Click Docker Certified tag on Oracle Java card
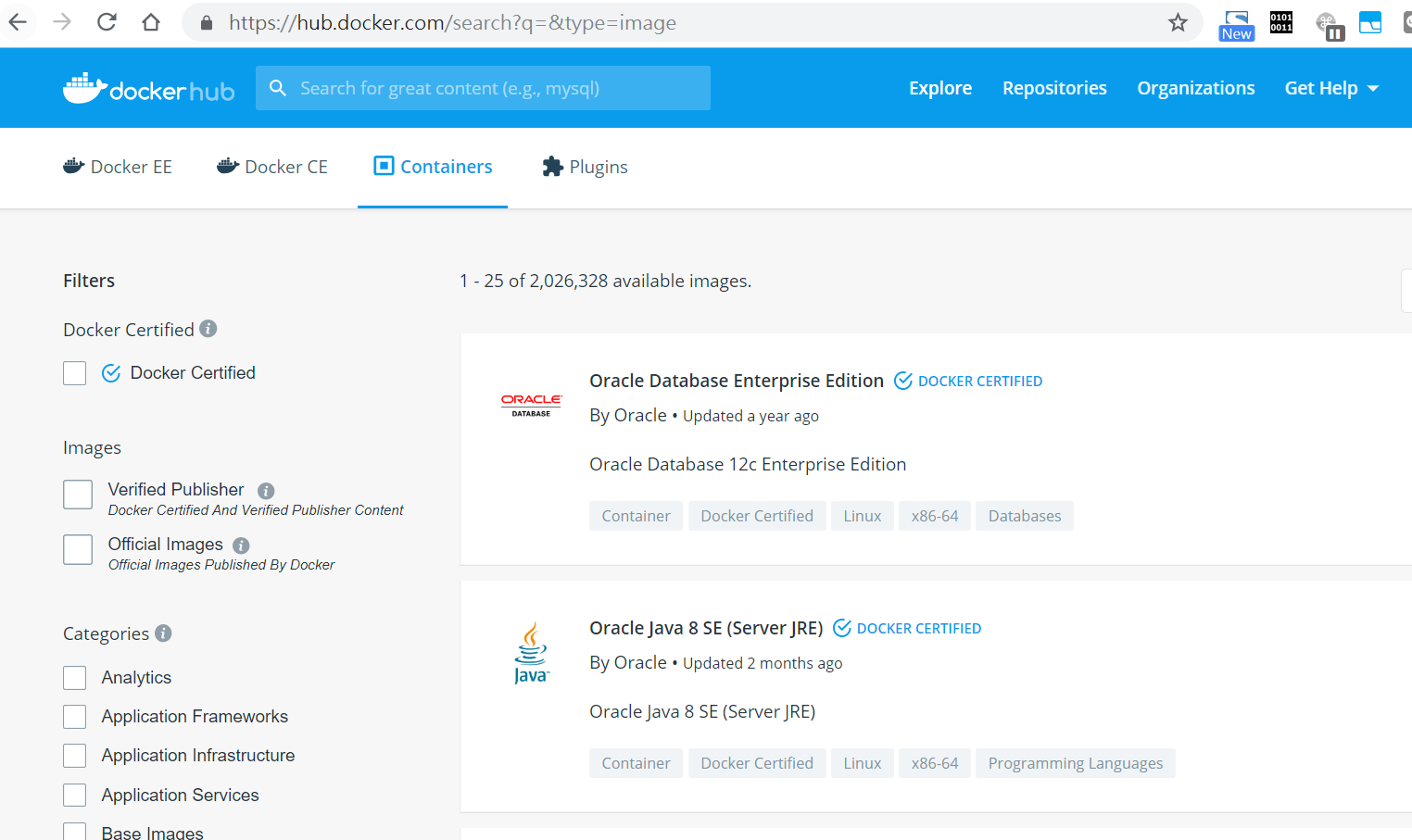The height and width of the screenshot is (840, 1412). 757,763
